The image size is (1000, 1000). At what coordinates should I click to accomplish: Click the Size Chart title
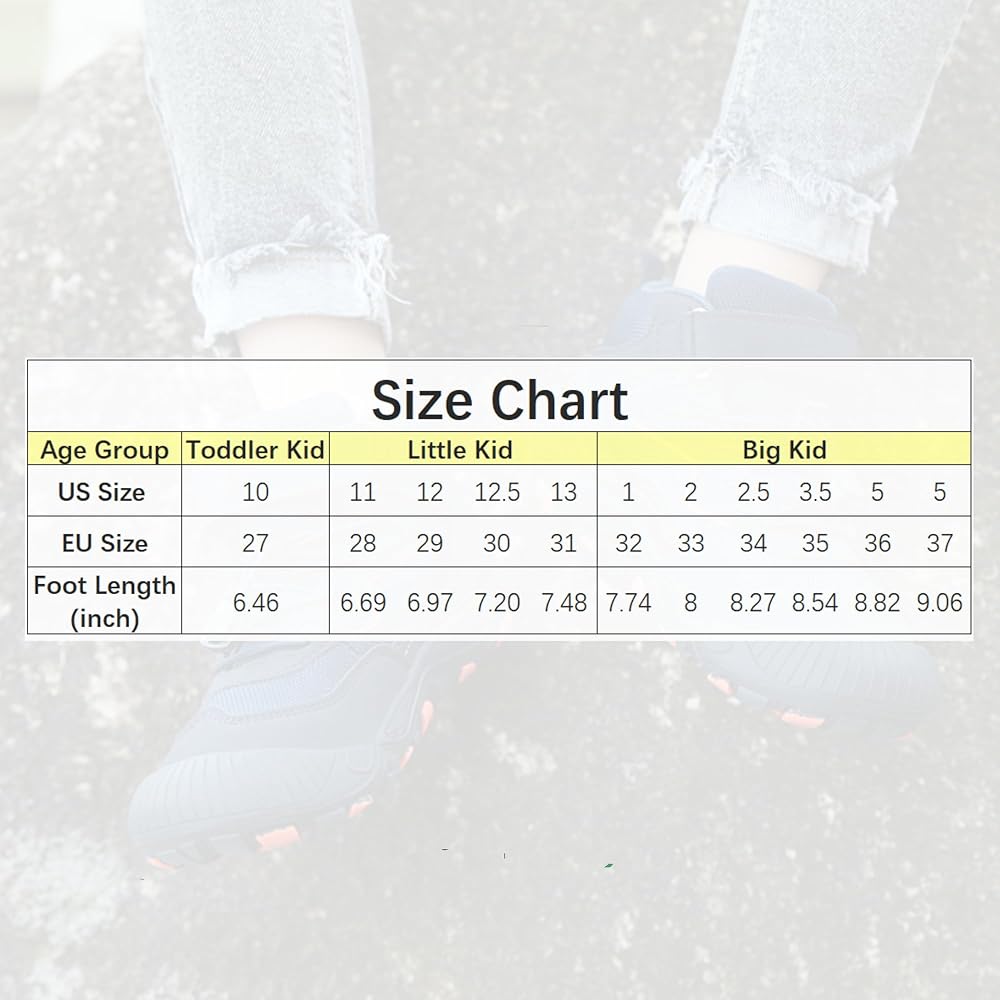click(499, 401)
